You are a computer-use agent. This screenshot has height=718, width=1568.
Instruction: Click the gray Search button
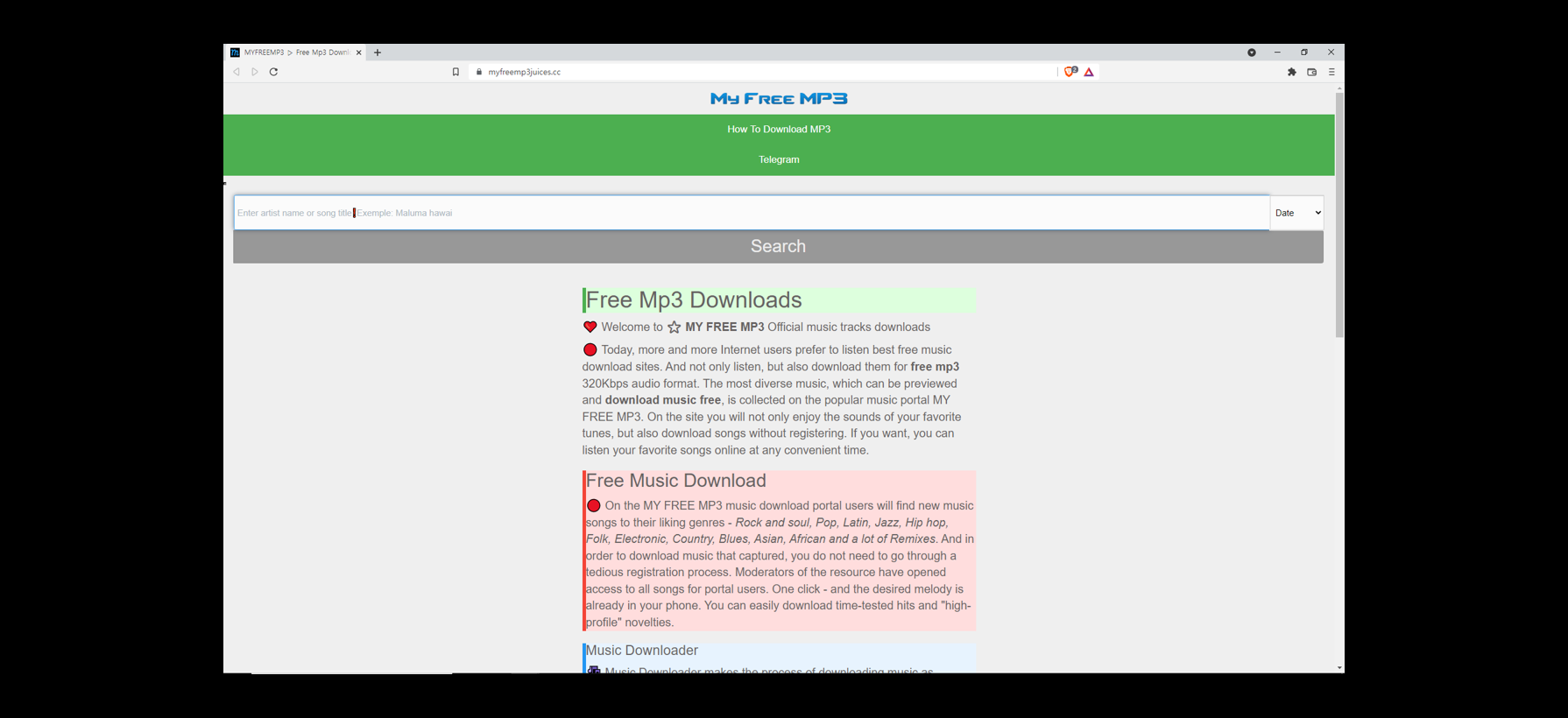tap(778, 246)
